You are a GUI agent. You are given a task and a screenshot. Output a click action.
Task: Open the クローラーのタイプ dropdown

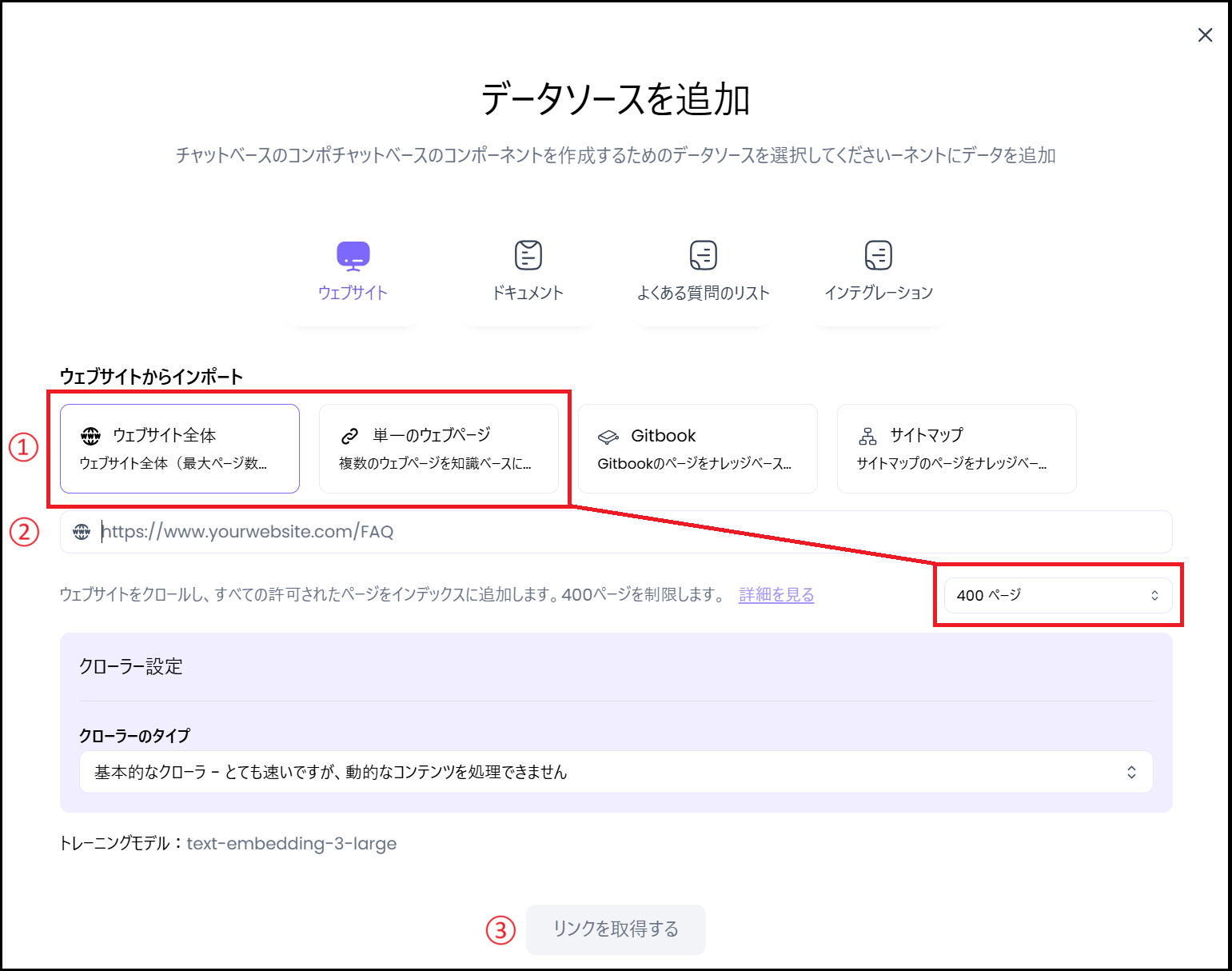[x=615, y=772]
